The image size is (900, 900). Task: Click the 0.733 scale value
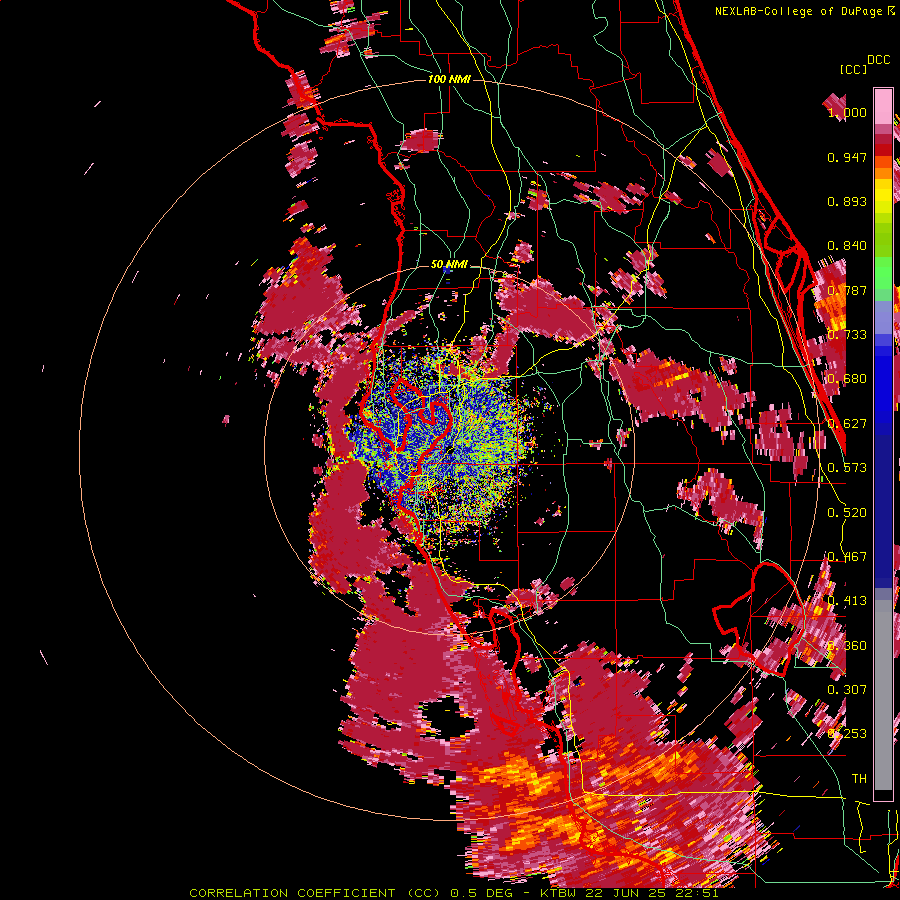pos(847,335)
